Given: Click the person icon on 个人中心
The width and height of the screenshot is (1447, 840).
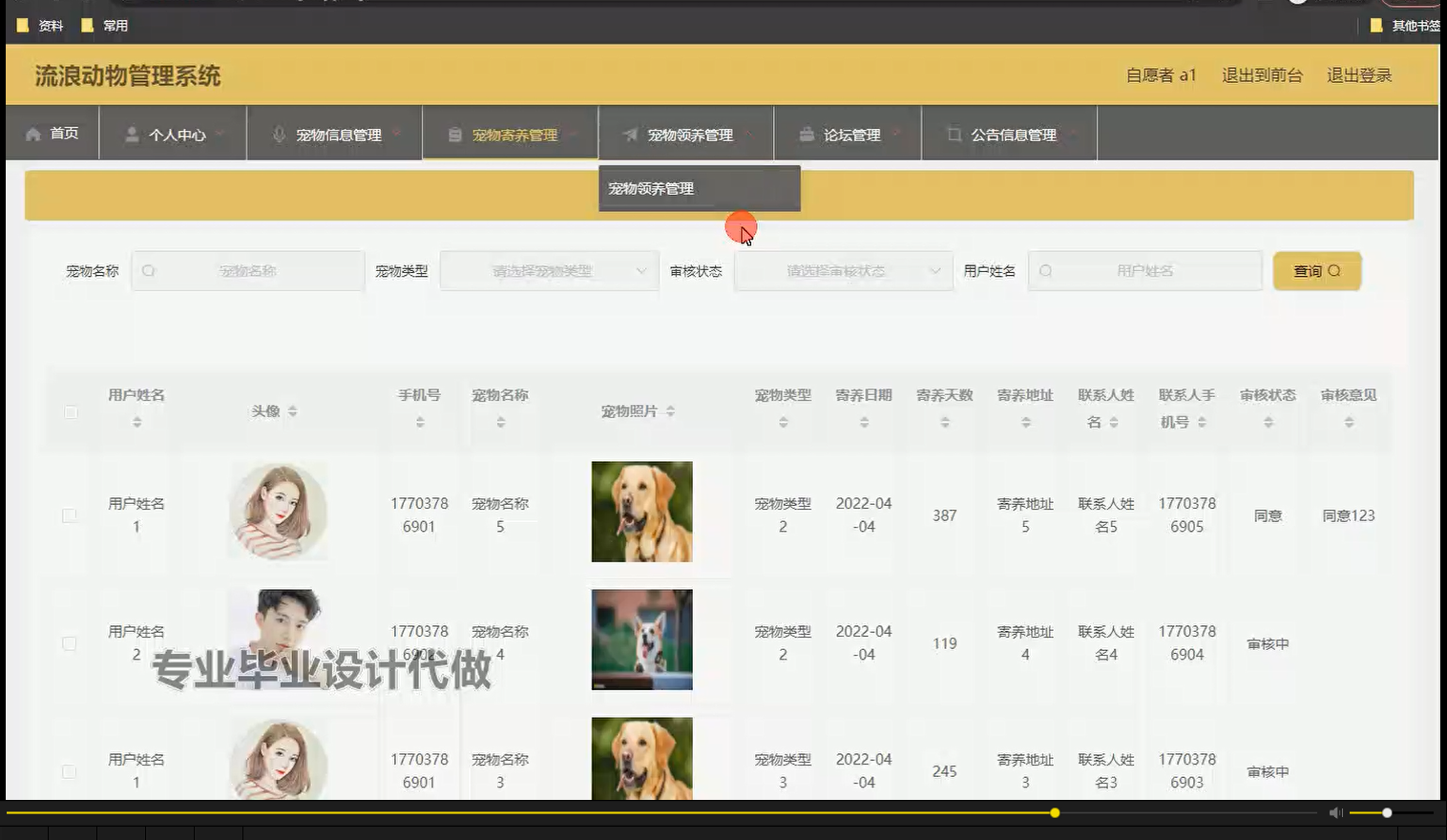Looking at the screenshot, I should tap(130, 134).
